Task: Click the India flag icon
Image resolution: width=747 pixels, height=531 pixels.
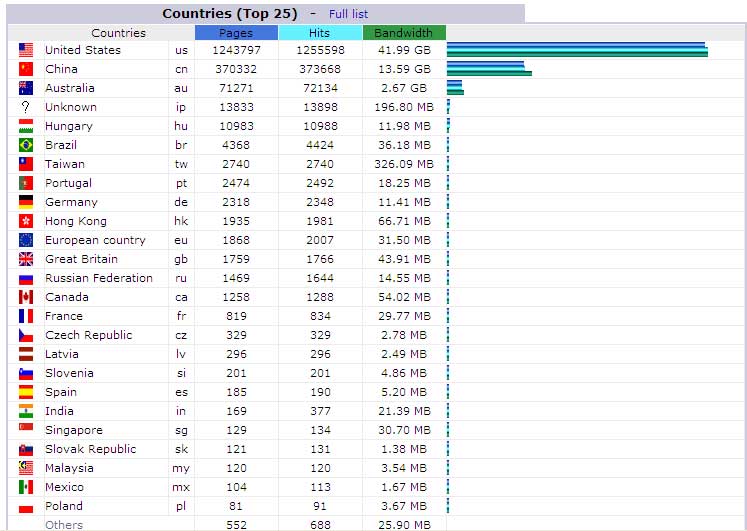Action: [x=26, y=411]
